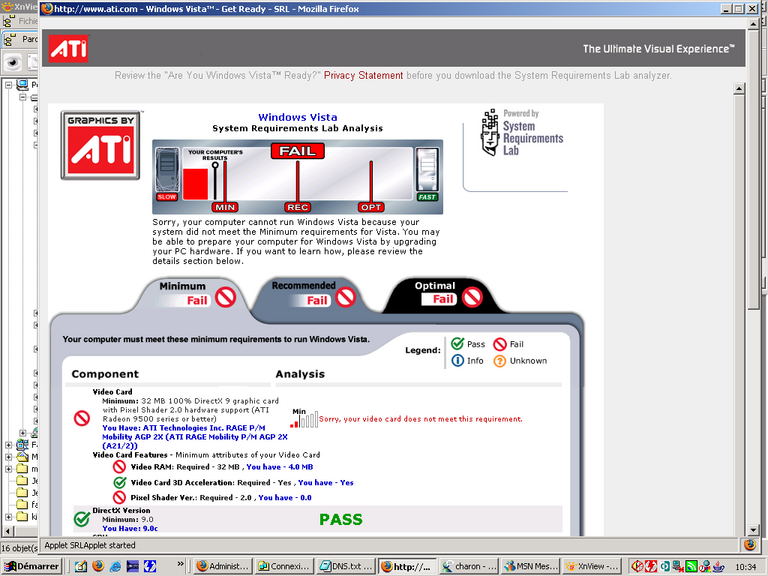The height and width of the screenshot is (576, 768).
Task: Click the fail icon beside Video Card component
Action: click(82, 418)
